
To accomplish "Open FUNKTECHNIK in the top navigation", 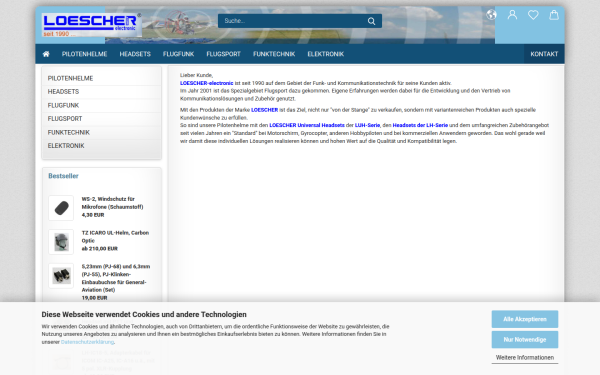I will tap(274, 54).
